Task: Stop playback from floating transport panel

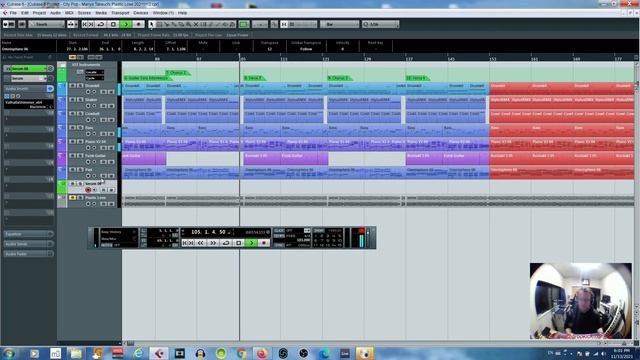Action: [239, 243]
